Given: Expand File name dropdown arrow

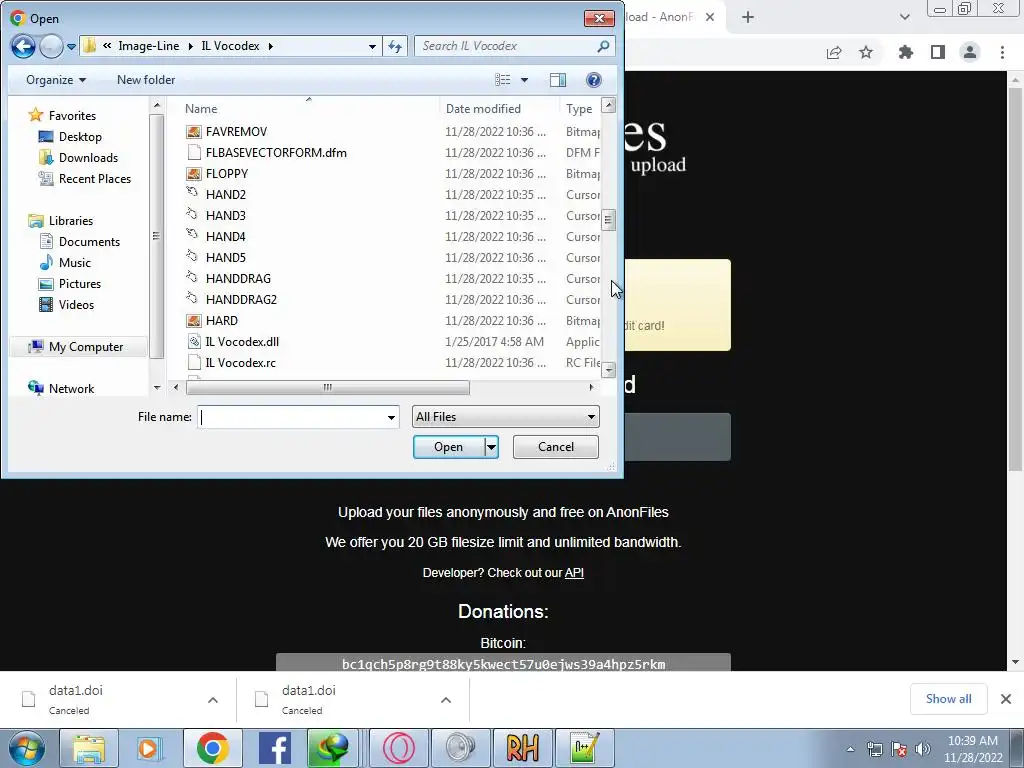Looking at the screenshot, I should [391, 417].
